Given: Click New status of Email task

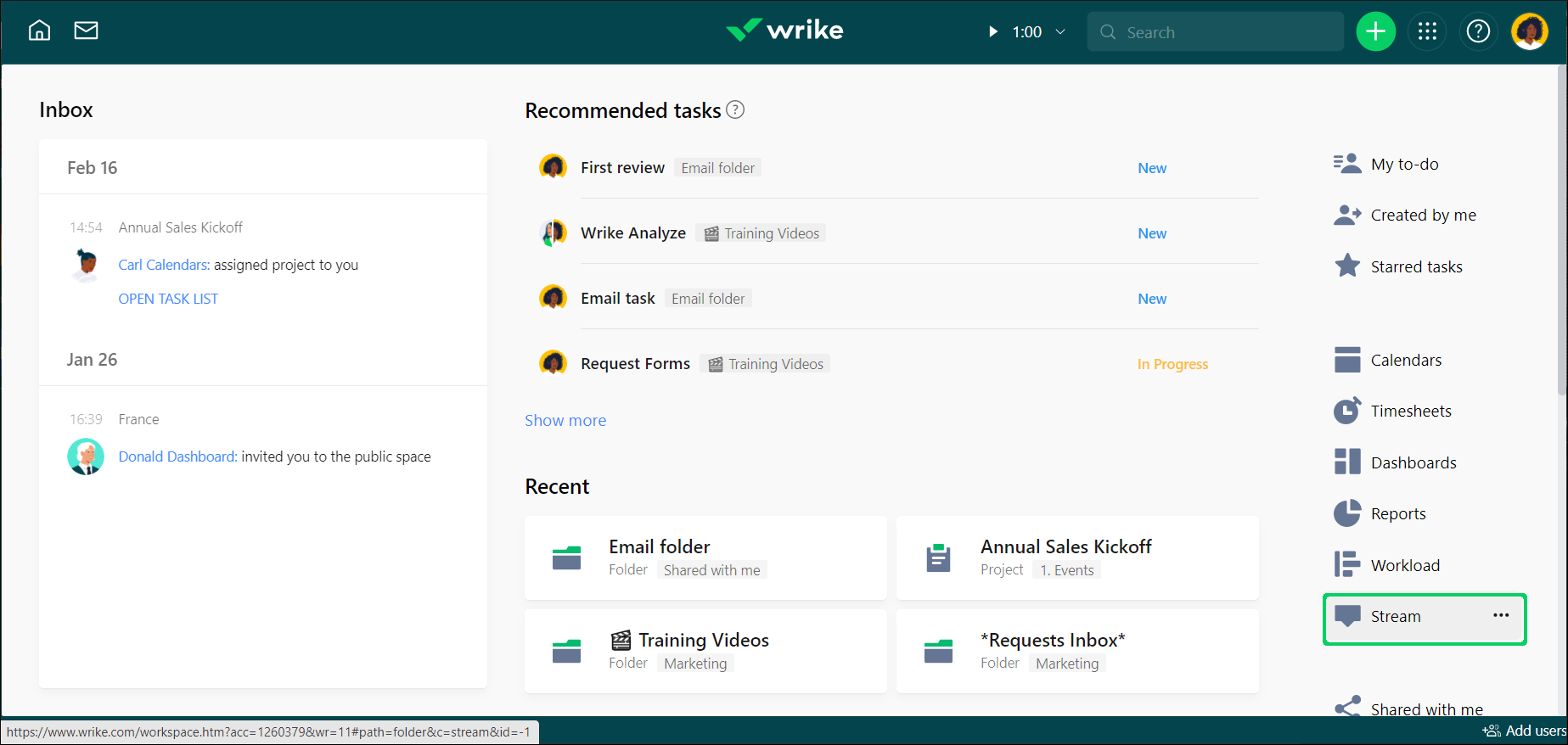Looking at the screenshot, I should tap(1152, 299).
